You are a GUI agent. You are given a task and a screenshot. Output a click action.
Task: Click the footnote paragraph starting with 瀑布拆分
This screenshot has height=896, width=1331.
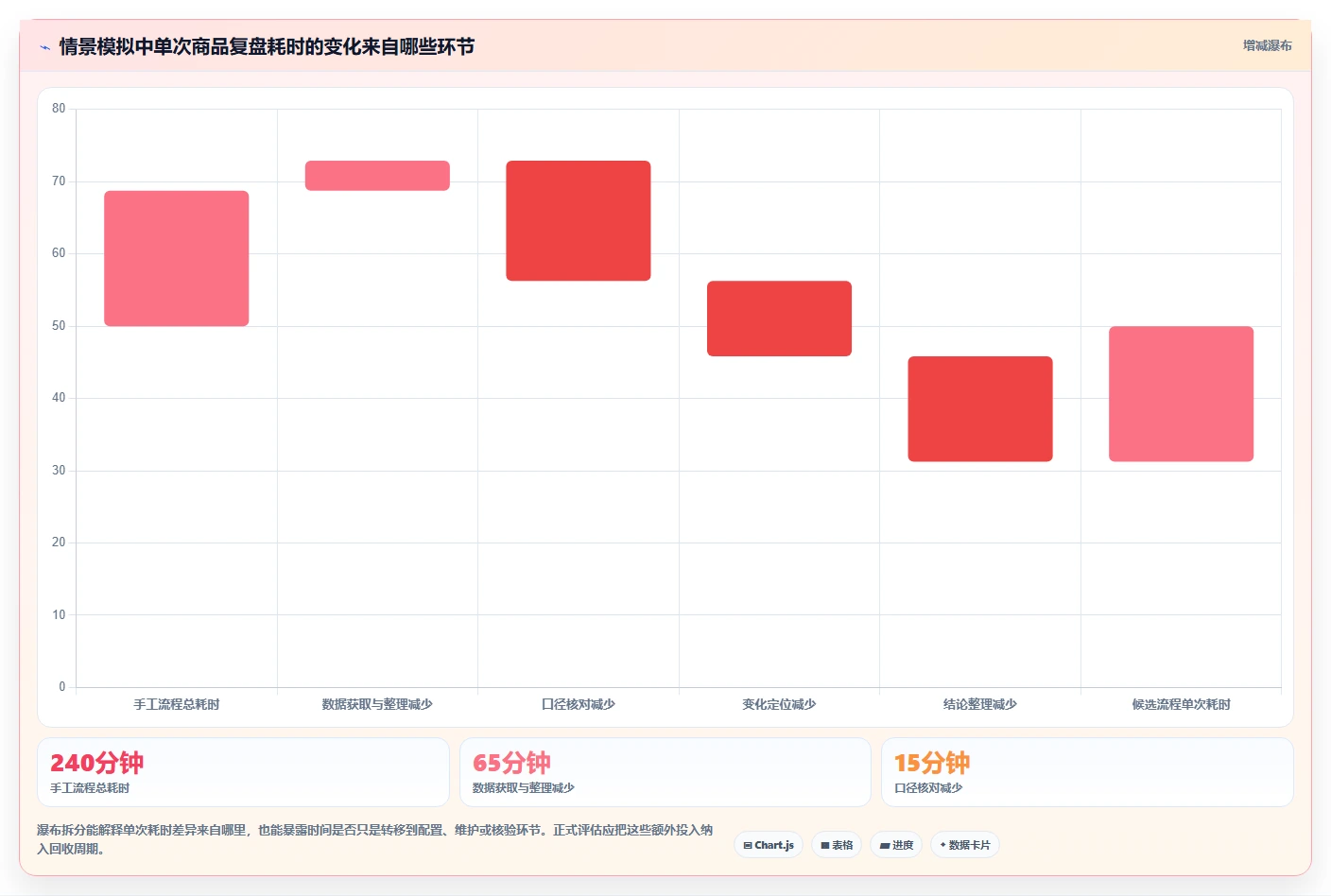(375, 839)
